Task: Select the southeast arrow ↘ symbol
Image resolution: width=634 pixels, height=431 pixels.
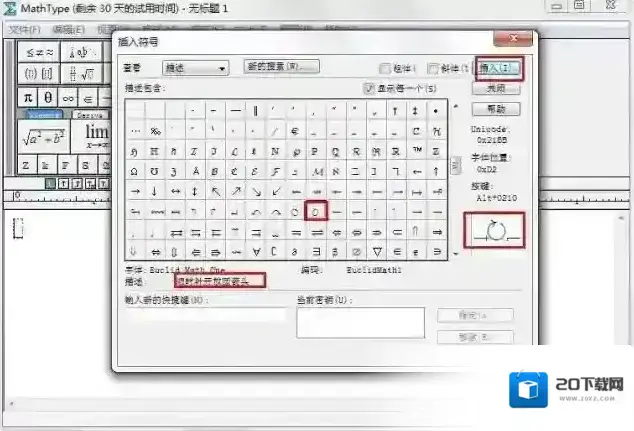Action: (x=256, y=191)
